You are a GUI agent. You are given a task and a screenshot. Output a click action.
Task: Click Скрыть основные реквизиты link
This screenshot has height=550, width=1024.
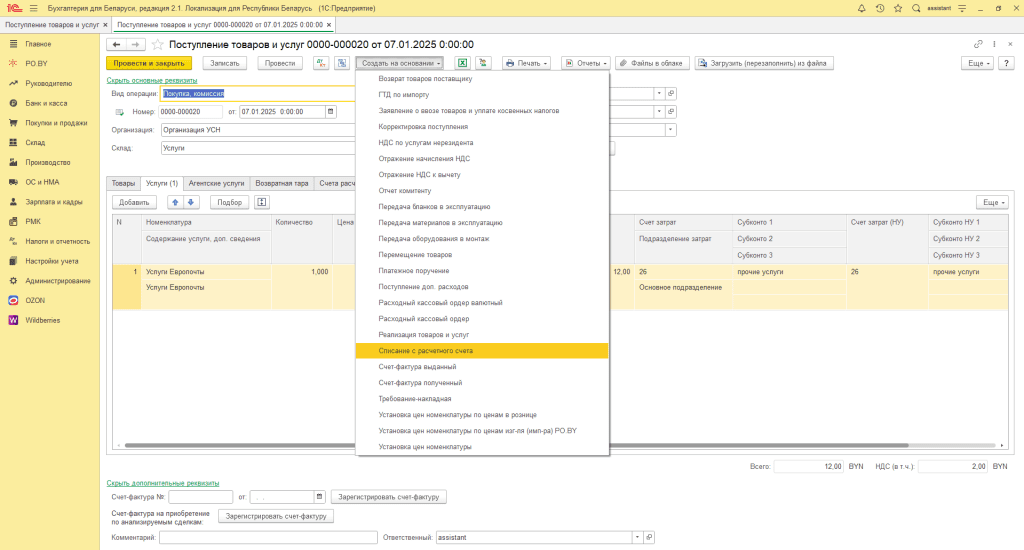[152, 80]
